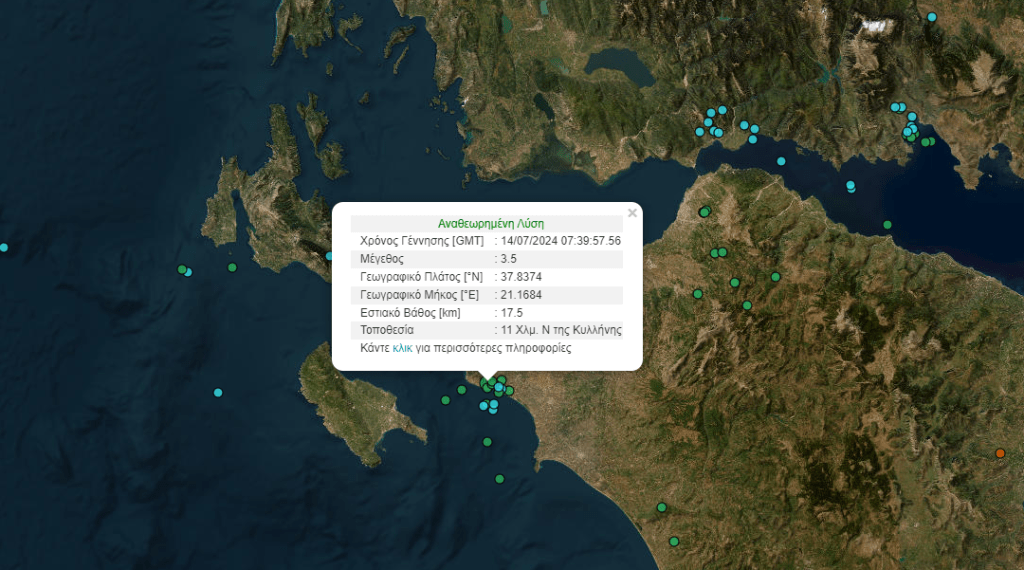
Task: Select the lone cyan marker in open sea west of Zakynthos
Action: point(218,393)
